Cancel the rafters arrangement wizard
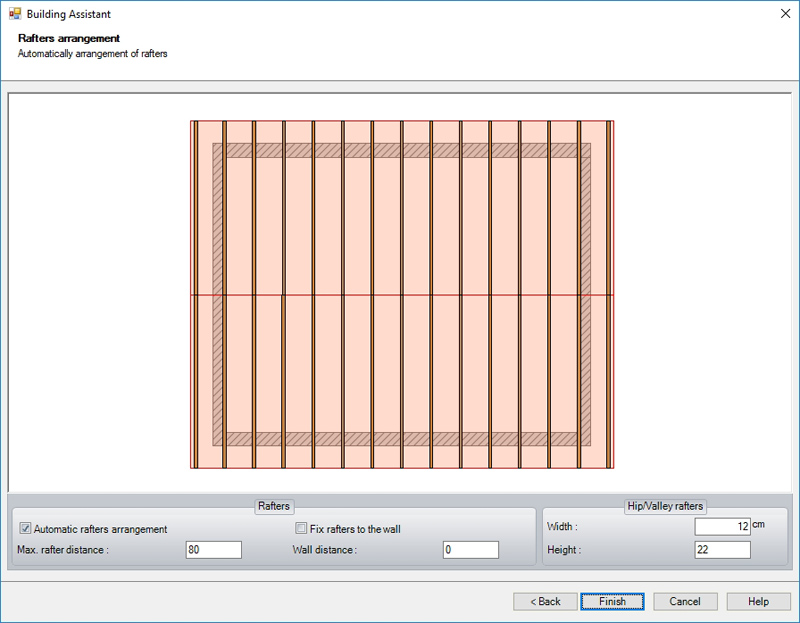The width and height of the screenshot is (800, 623). pos(685,601)
